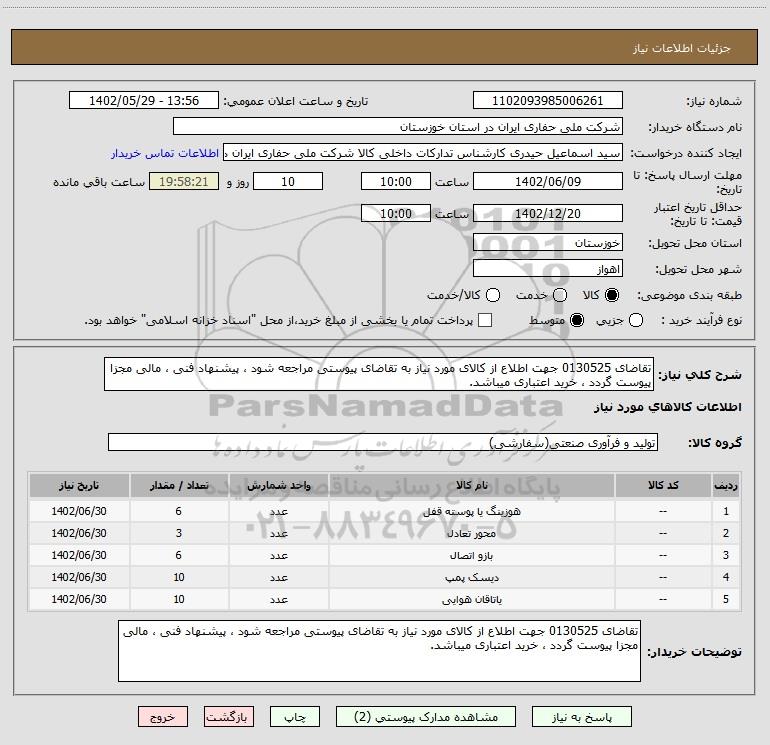Click the پاسخ به نیاز button
The height and width of the screenshot is (745, 770).
tap(583, 717)
